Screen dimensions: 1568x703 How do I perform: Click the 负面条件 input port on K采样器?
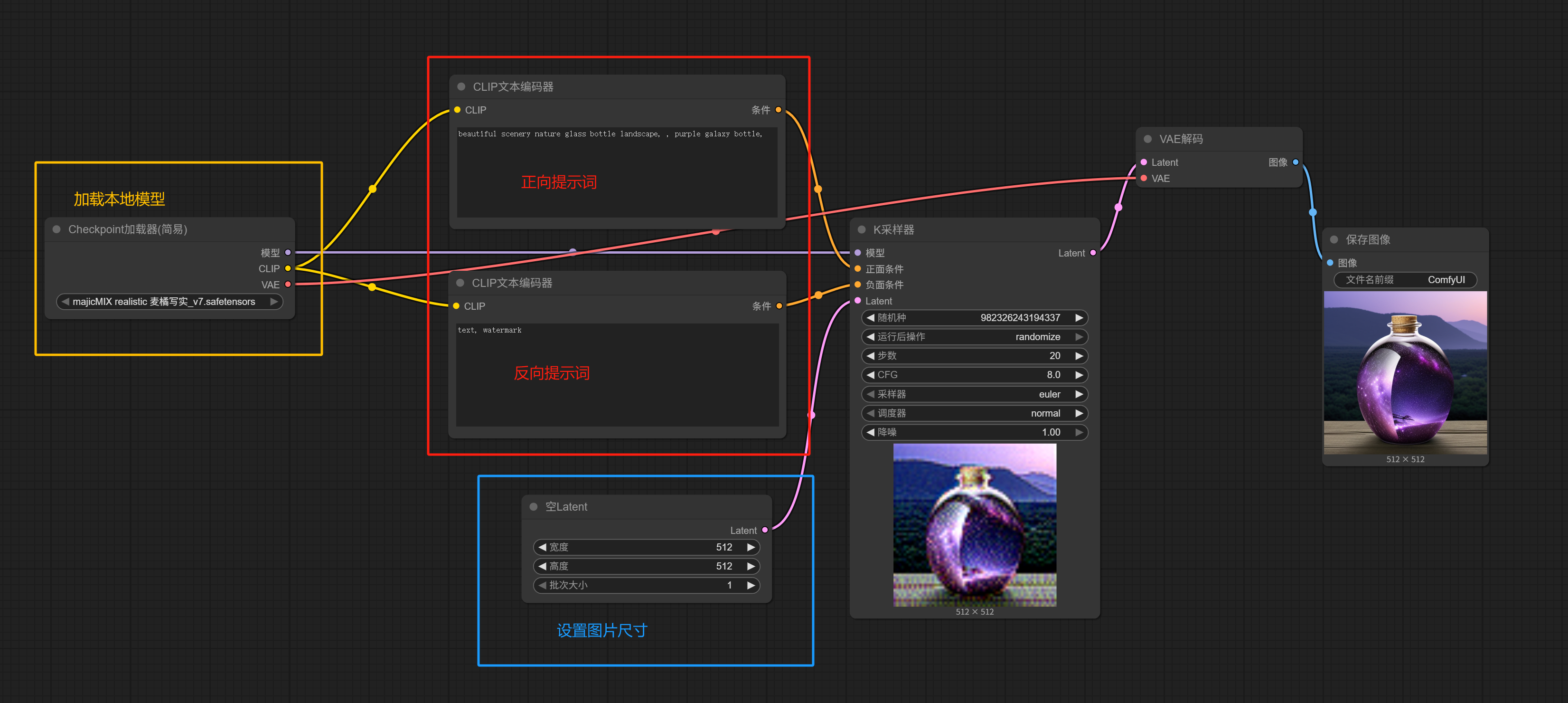pyautogui.click(x=858, y=285)
